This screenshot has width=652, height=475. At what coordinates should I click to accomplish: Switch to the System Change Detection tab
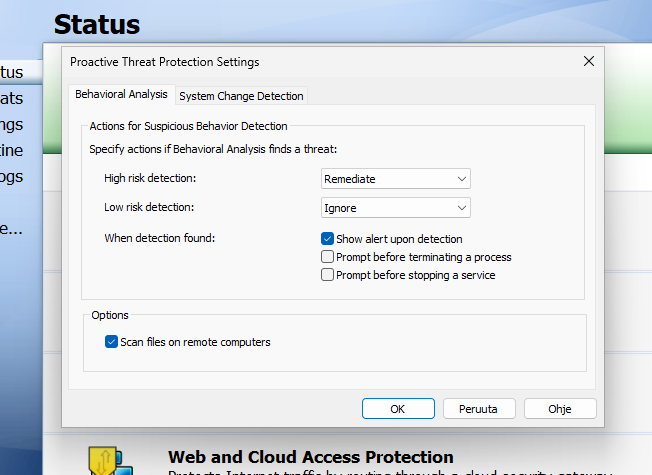(241, 96)
